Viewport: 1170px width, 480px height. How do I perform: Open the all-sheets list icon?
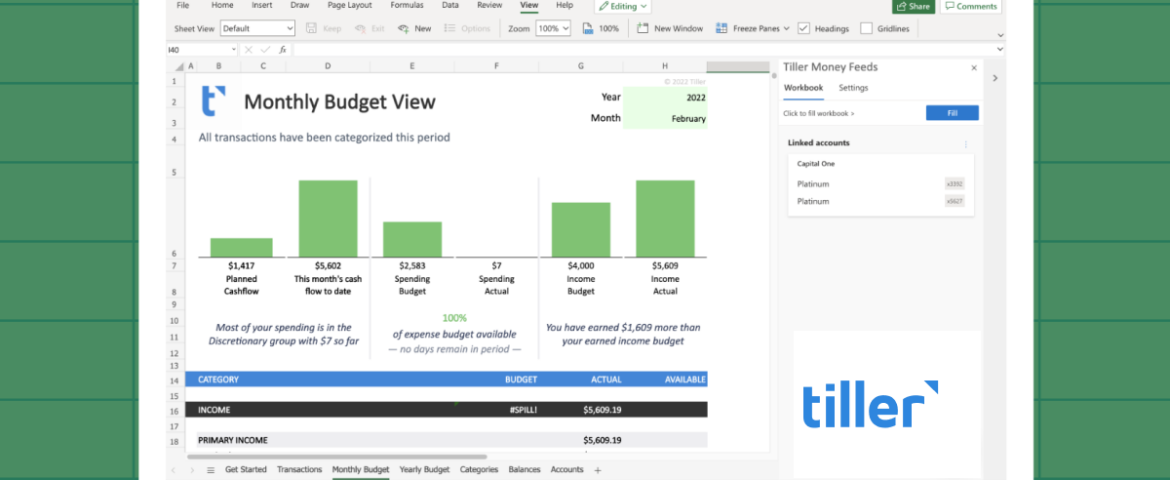210,470
